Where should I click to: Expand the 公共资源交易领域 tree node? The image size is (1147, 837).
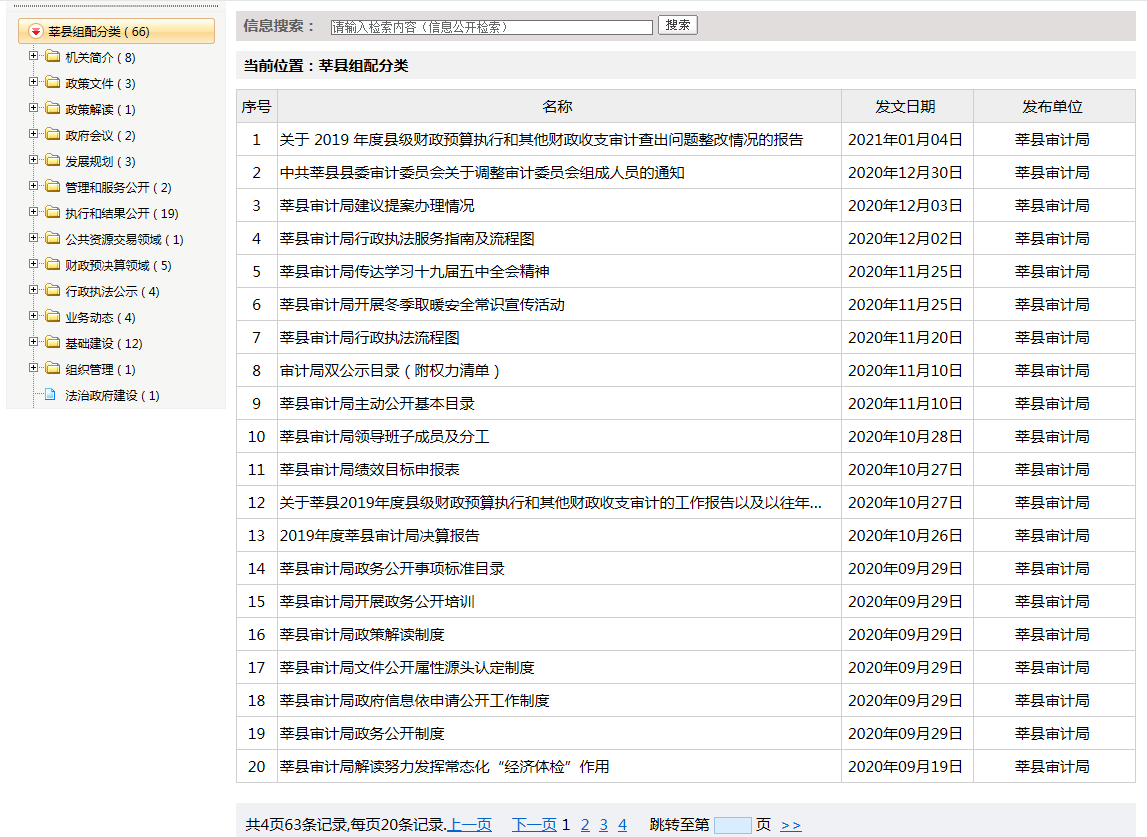(x=33, y=238)
